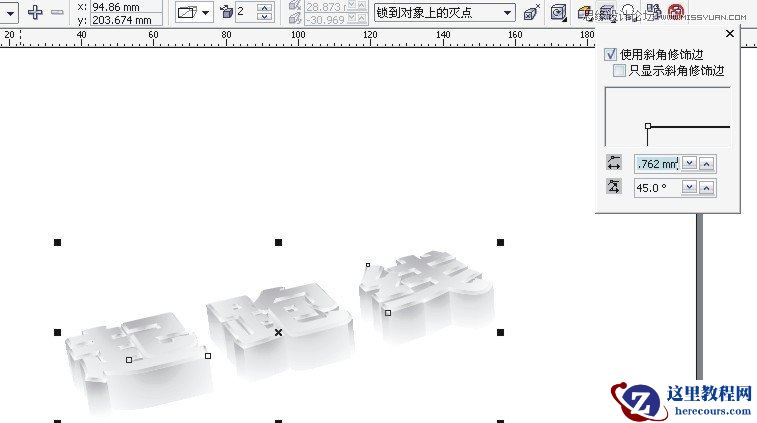This screenshot has height=423, width=757.
Task: Click the horizontal ruler at 100 mark
Action: pos(298,35)
